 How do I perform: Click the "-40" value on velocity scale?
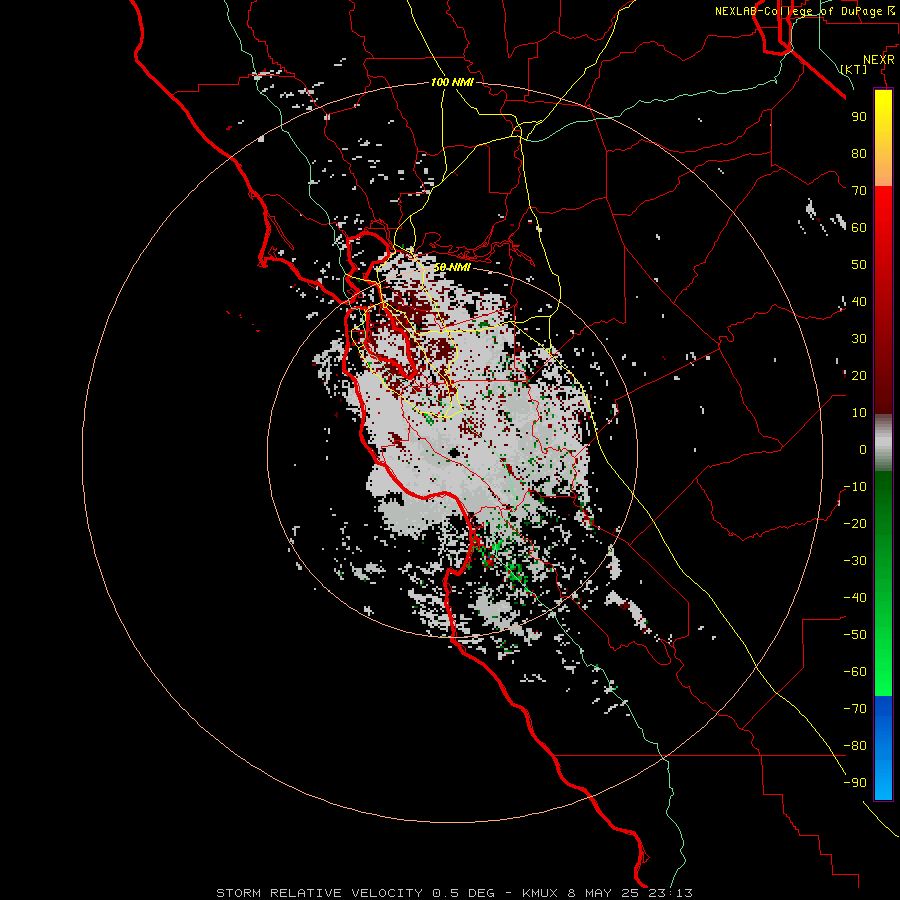click(x=855, y=598)
